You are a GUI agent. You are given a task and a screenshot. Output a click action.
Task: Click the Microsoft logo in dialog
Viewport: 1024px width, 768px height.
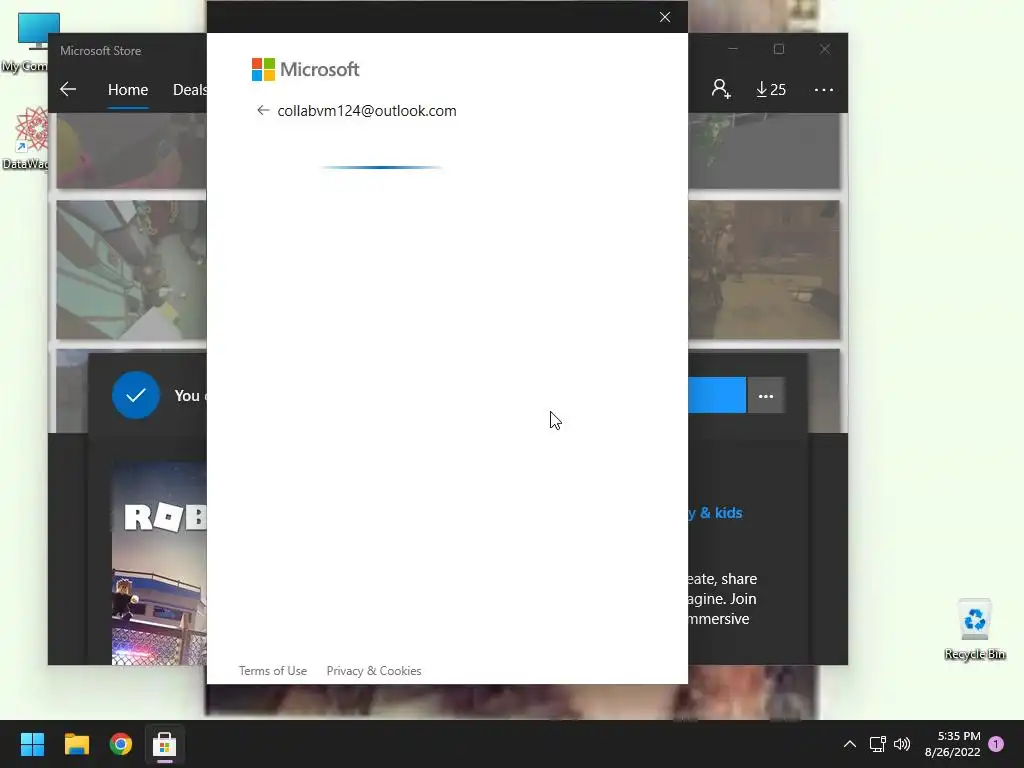click(305, 69)
